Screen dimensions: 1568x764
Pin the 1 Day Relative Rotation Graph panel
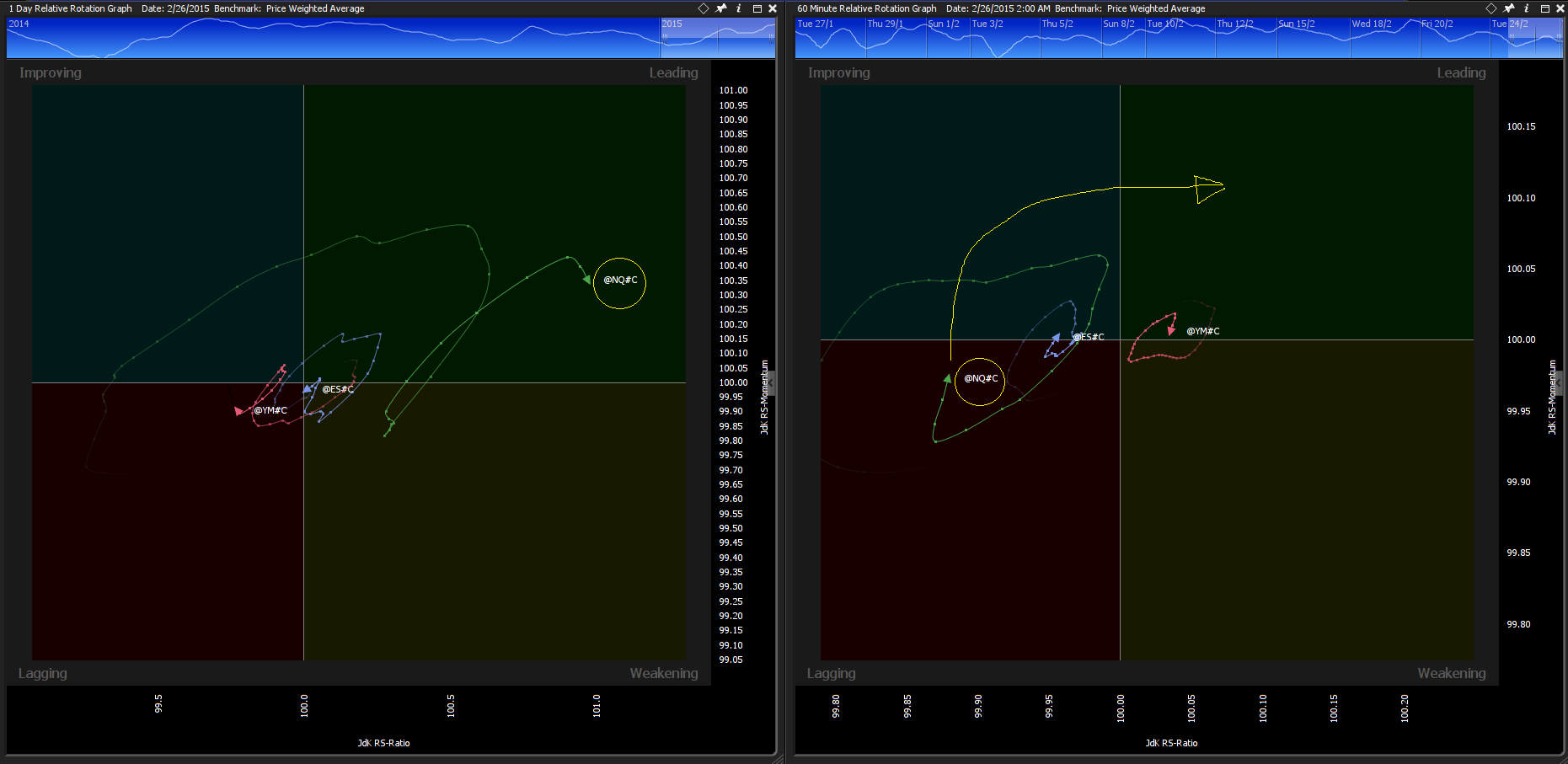tap(721, 8)
